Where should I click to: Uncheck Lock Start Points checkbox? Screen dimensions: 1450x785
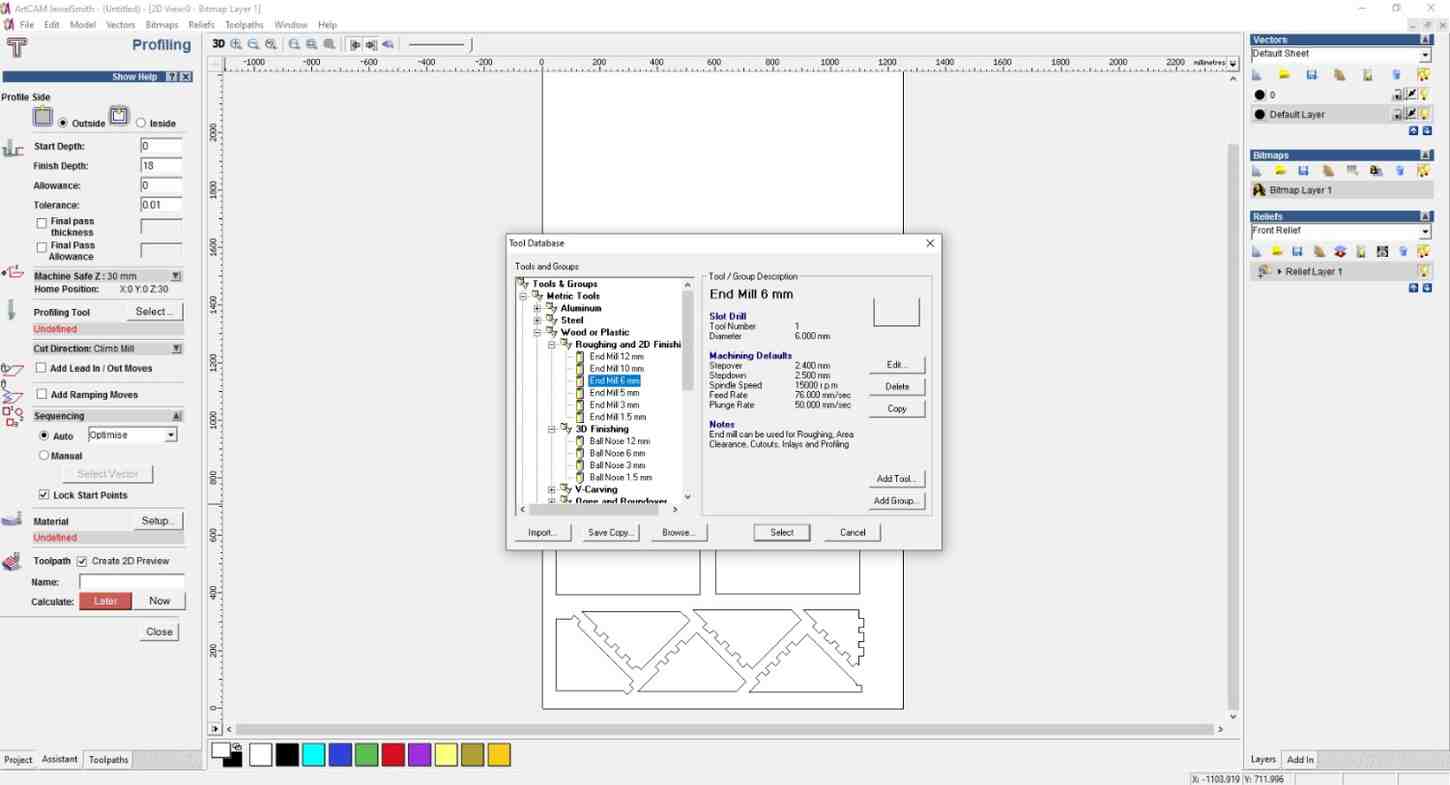tap(43, 495)
